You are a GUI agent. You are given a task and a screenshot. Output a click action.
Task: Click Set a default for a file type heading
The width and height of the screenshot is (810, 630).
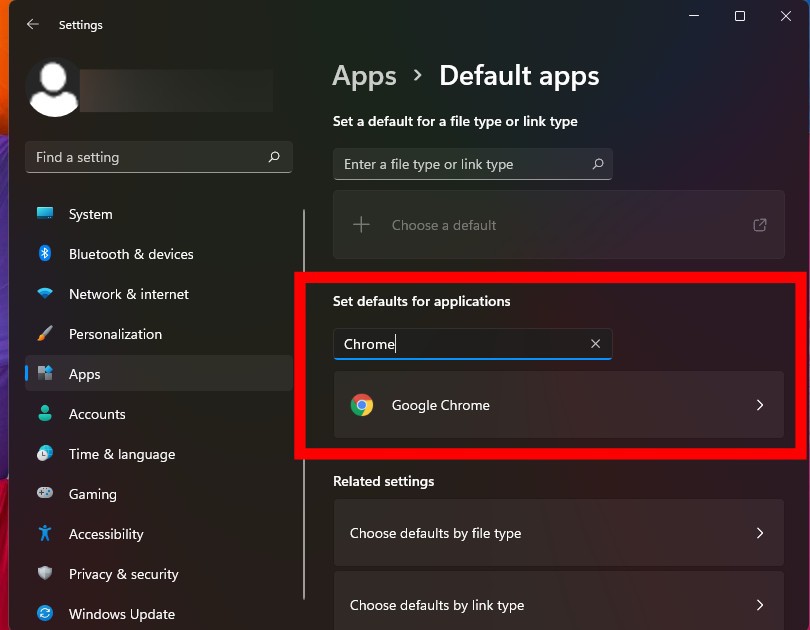point(455,121)
